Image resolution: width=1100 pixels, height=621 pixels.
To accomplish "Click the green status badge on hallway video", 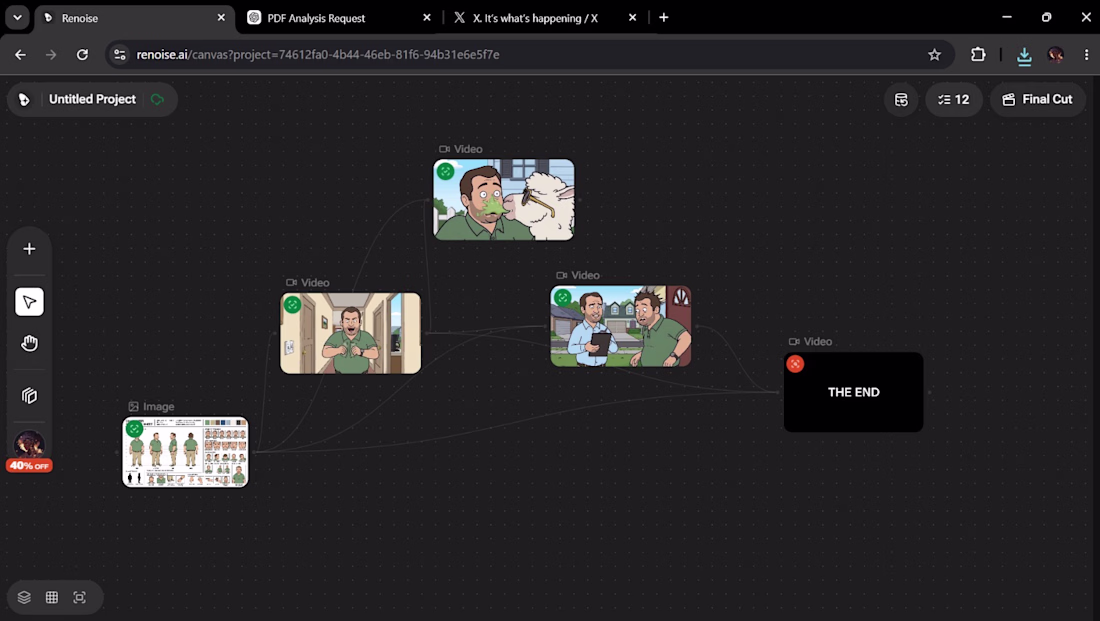I will pyautogui.click(x=293, y=305).
